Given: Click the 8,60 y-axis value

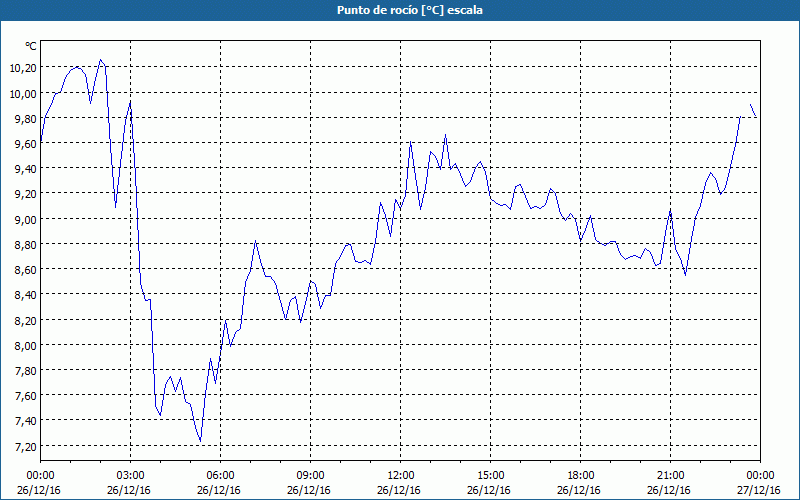Looking at the screenshot, I should coord(26,270).
